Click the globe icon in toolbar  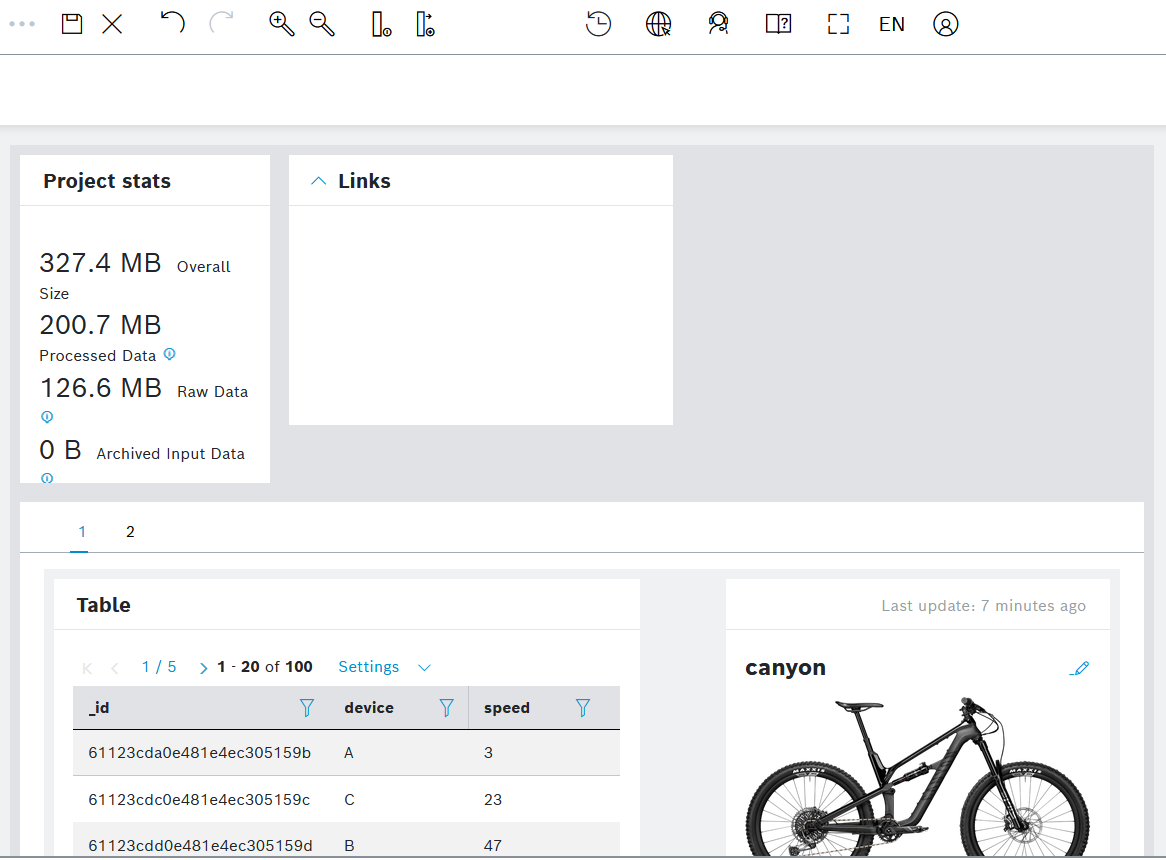(x=658, y=24)
